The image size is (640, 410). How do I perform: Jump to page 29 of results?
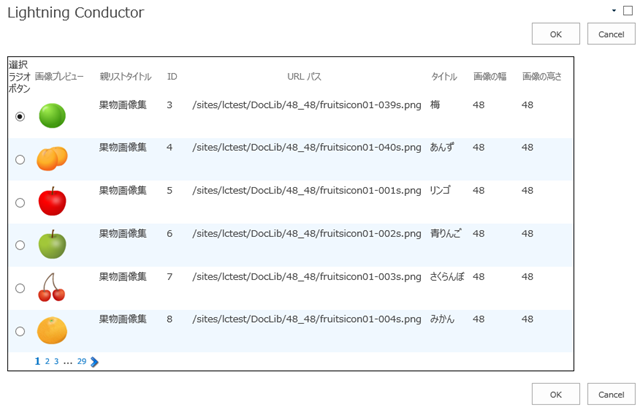(82, 362)
